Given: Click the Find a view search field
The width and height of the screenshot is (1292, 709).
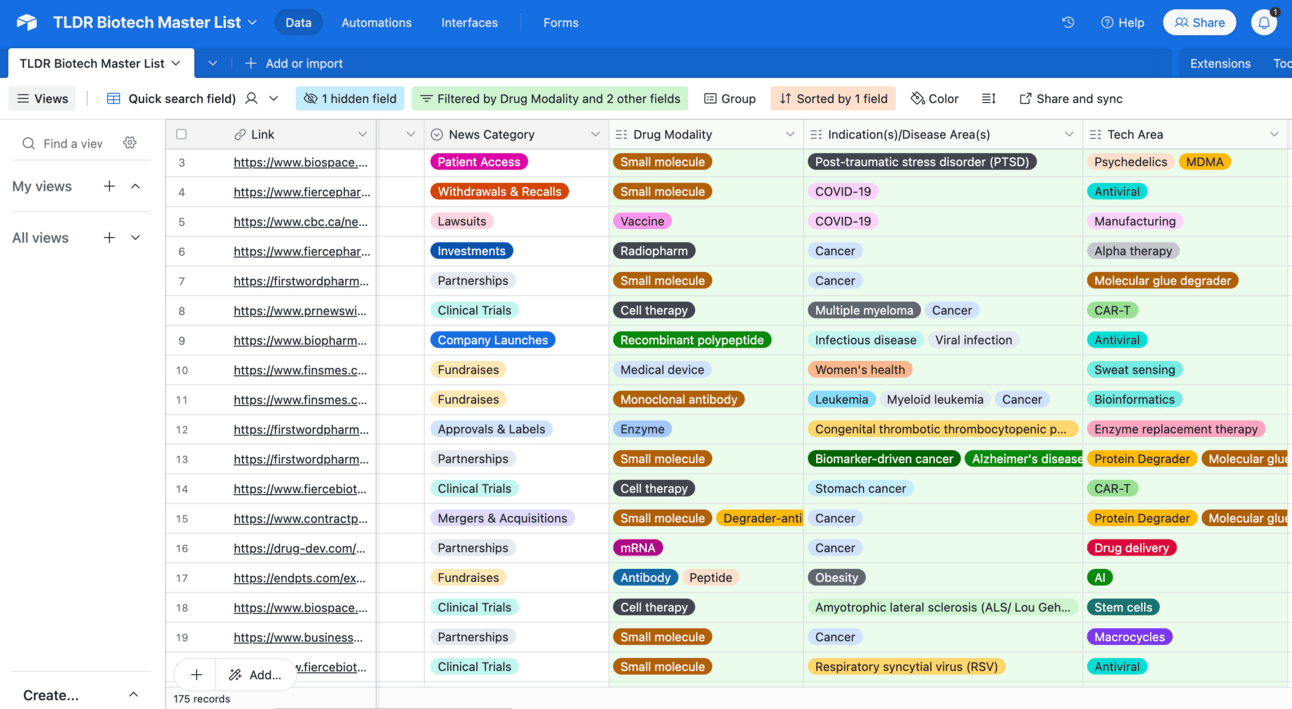Looking at the screenshot, I should click(72, 143).
